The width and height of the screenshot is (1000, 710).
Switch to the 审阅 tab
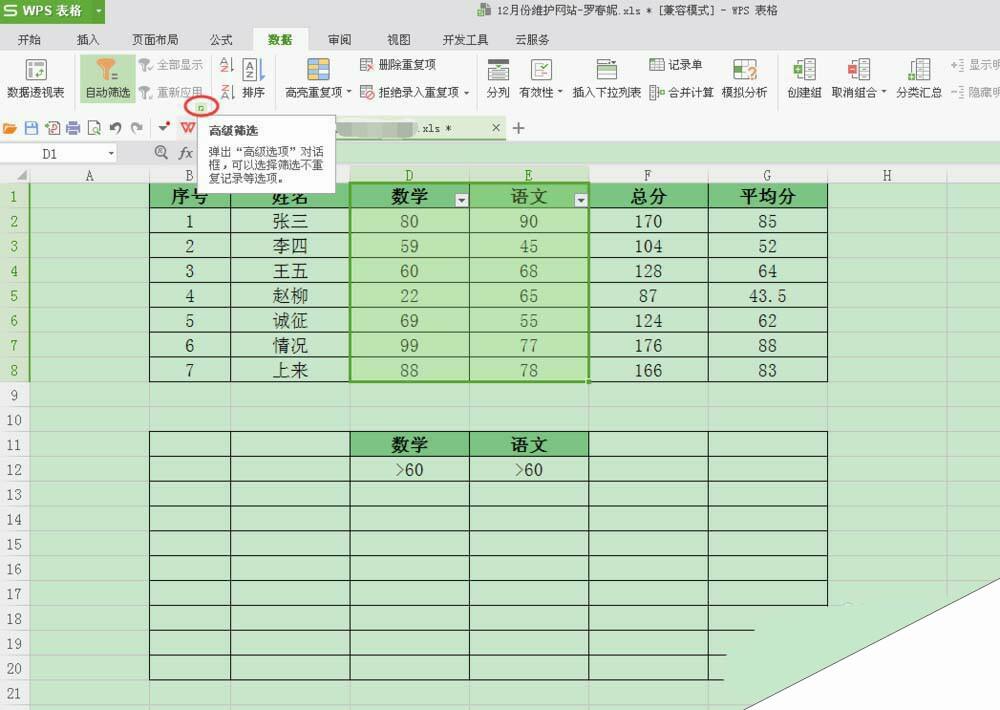click(339, 40)
